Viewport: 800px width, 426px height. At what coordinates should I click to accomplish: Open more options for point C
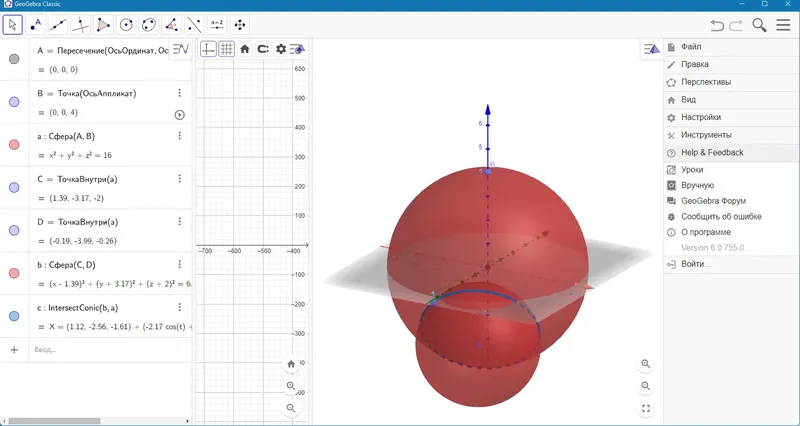[x=180, y=179]
